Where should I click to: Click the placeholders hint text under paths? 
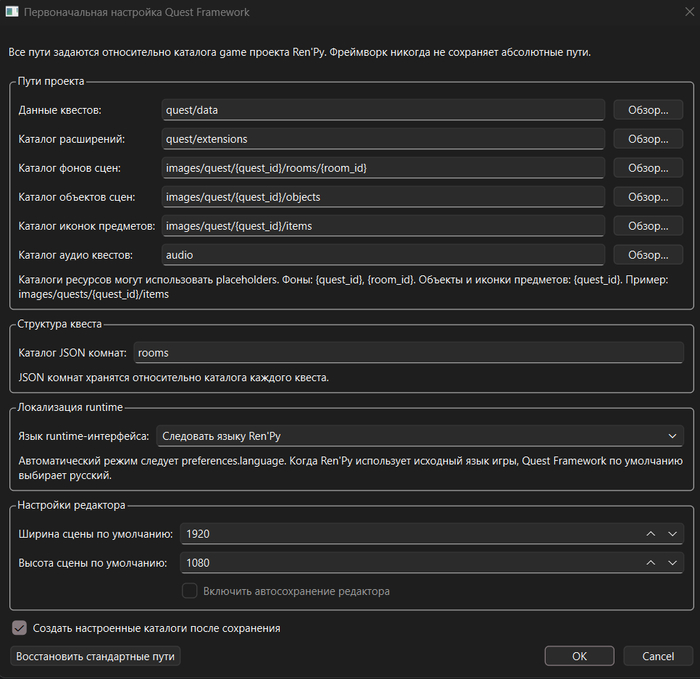point(343,287)
